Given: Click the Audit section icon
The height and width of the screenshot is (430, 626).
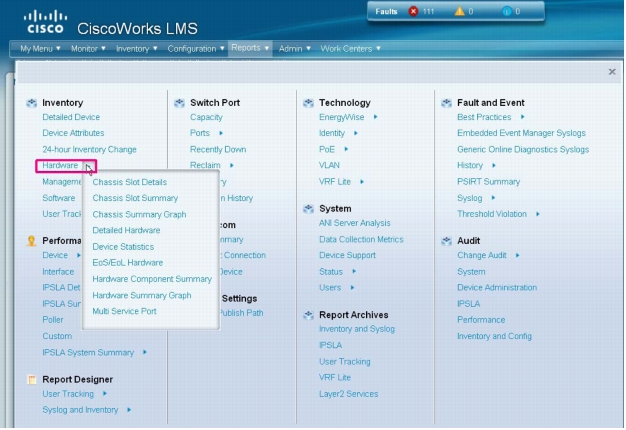Looking at the screenshot, I should point(446,241).
